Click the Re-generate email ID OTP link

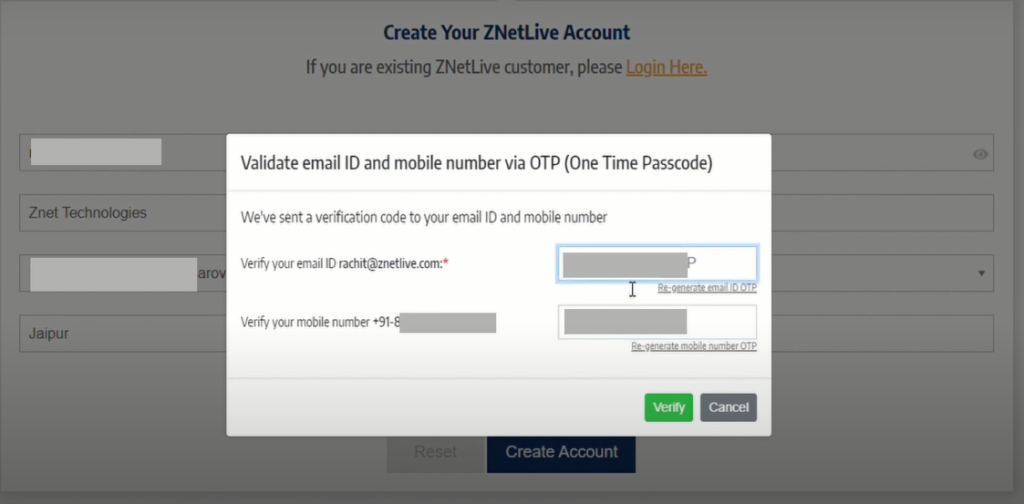pos(707,288)
